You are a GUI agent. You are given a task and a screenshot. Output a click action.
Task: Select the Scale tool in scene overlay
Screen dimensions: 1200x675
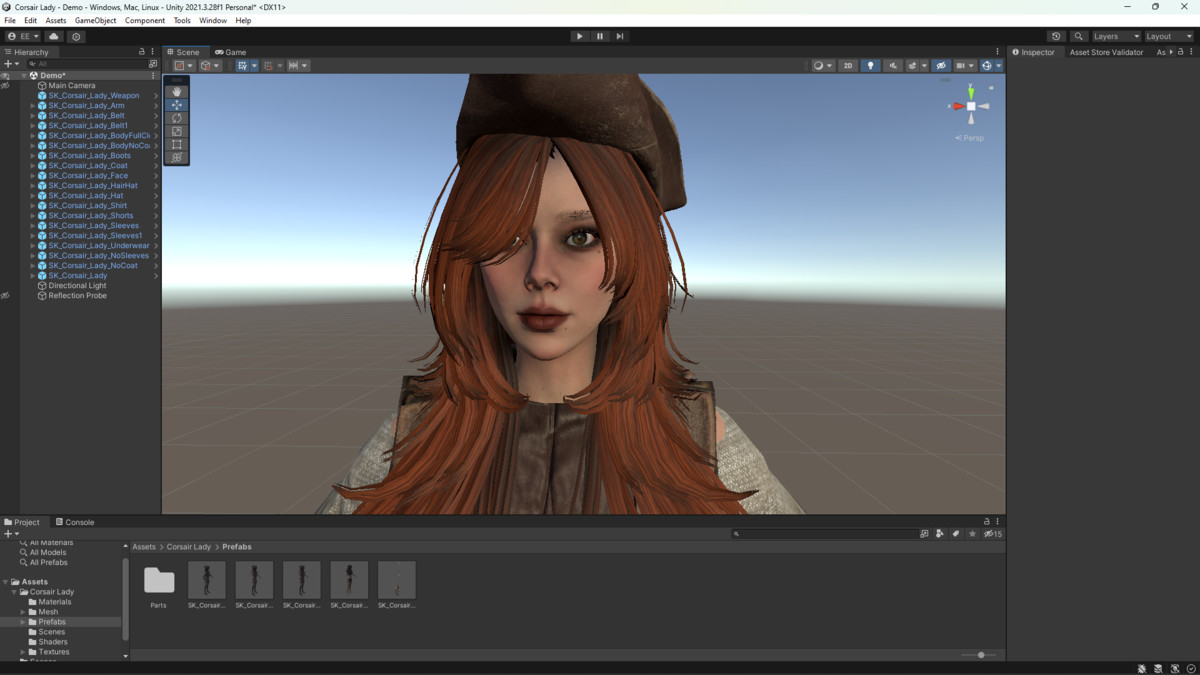click(177, 131)
